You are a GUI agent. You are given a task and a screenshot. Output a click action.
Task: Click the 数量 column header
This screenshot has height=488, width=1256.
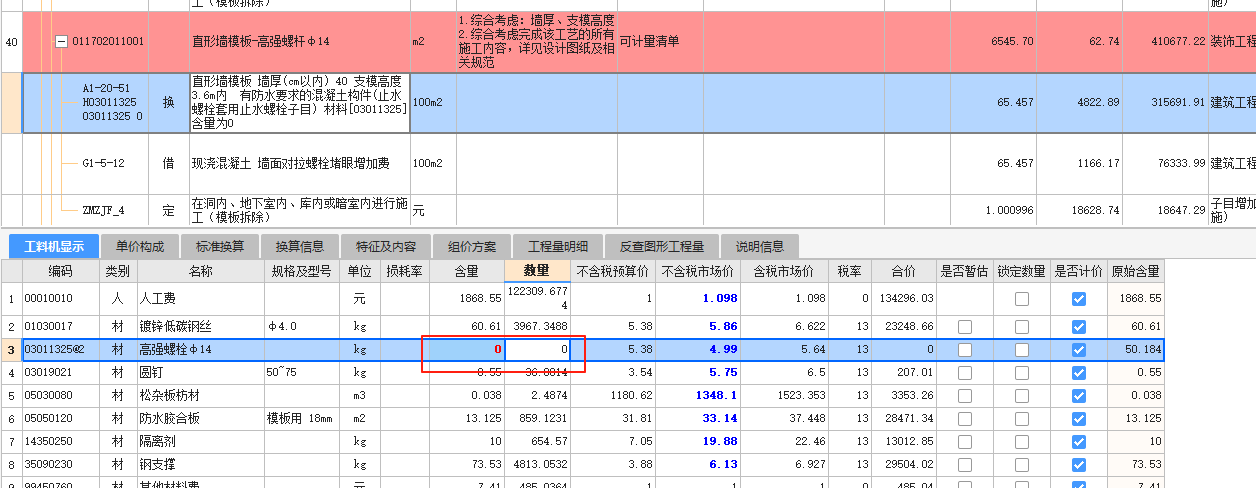click(x=537, y=271)
